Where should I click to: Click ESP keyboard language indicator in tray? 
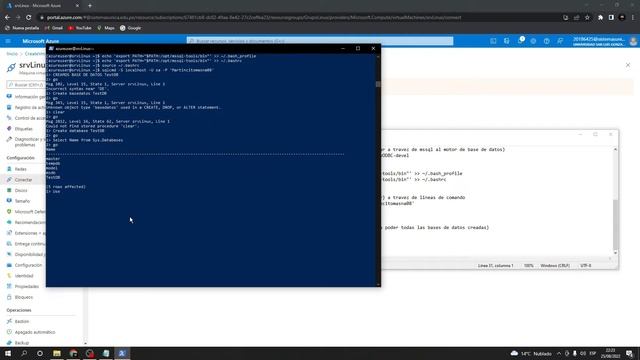[593, 353]
